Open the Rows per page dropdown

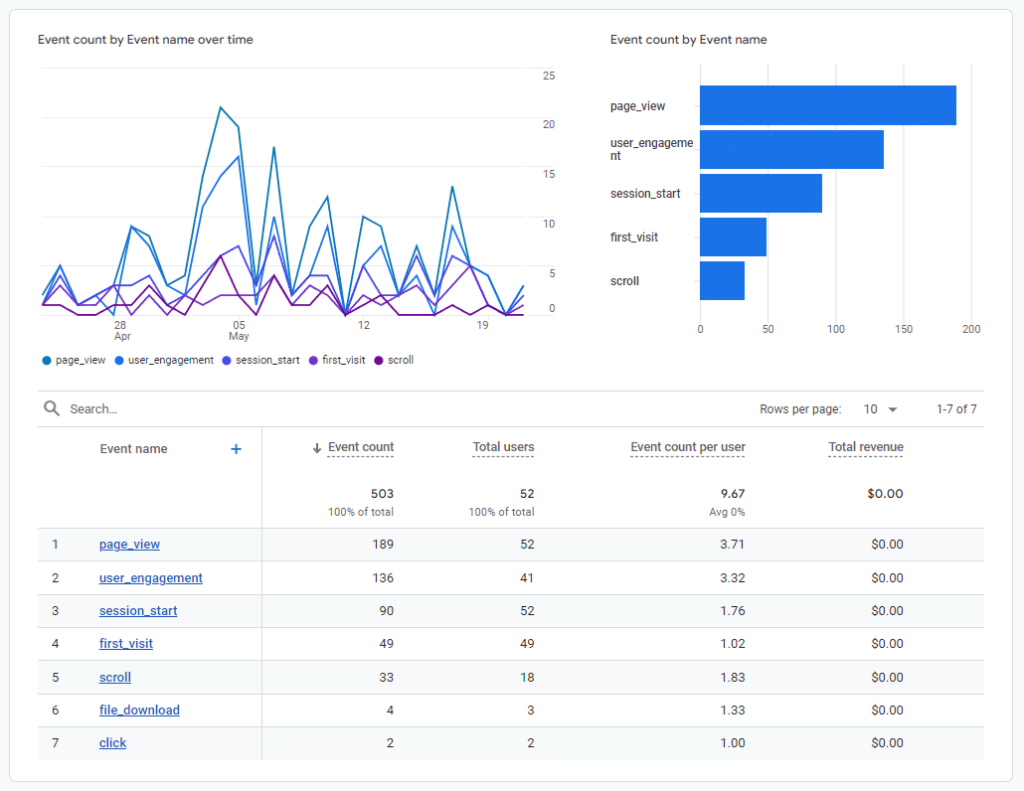pyautogui.click(x=881, y=409)
